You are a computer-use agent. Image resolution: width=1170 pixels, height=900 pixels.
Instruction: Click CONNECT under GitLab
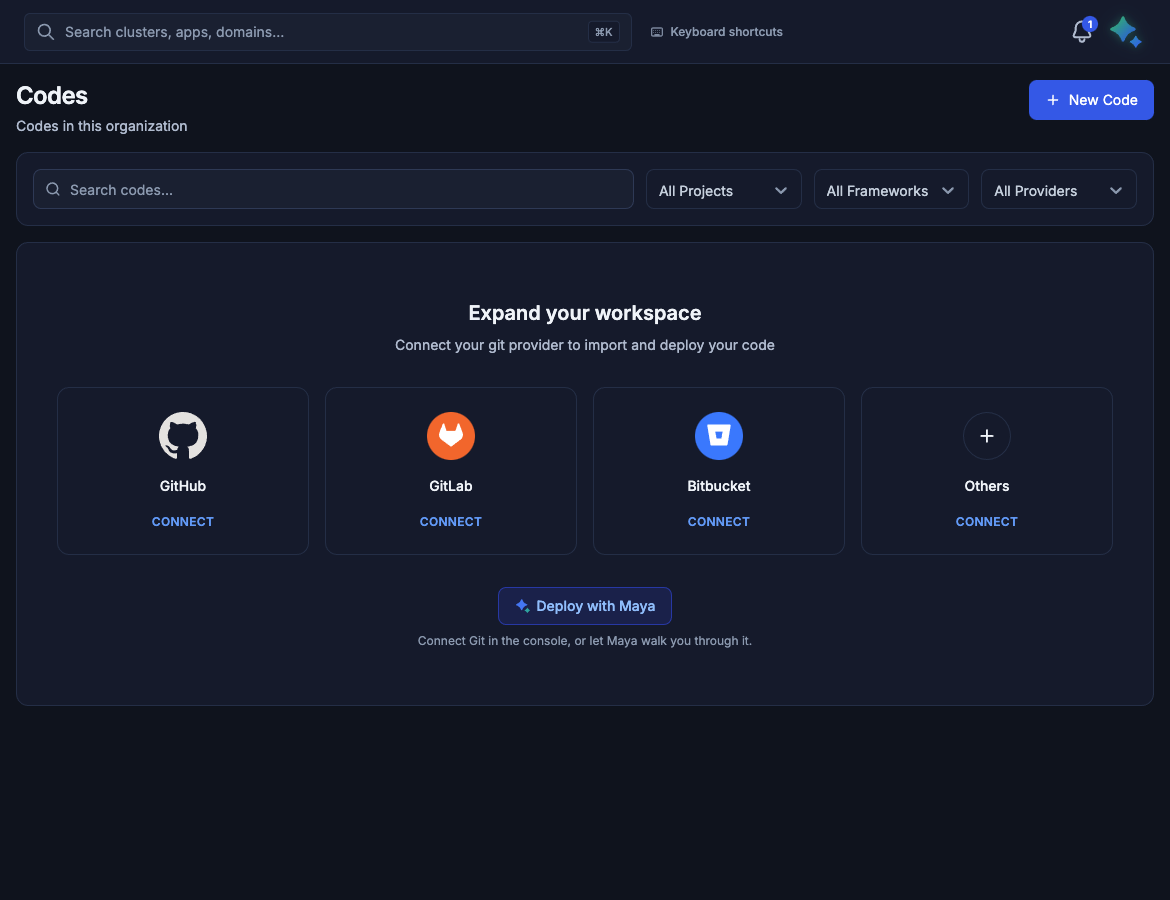[x=451, y=522]
